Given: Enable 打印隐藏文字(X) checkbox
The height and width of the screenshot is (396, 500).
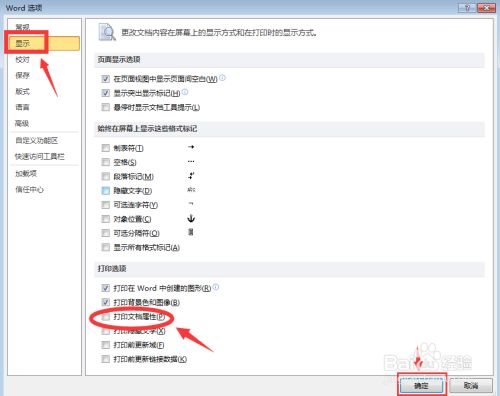Looking at the screenshot, I should [x=106, y=331].
